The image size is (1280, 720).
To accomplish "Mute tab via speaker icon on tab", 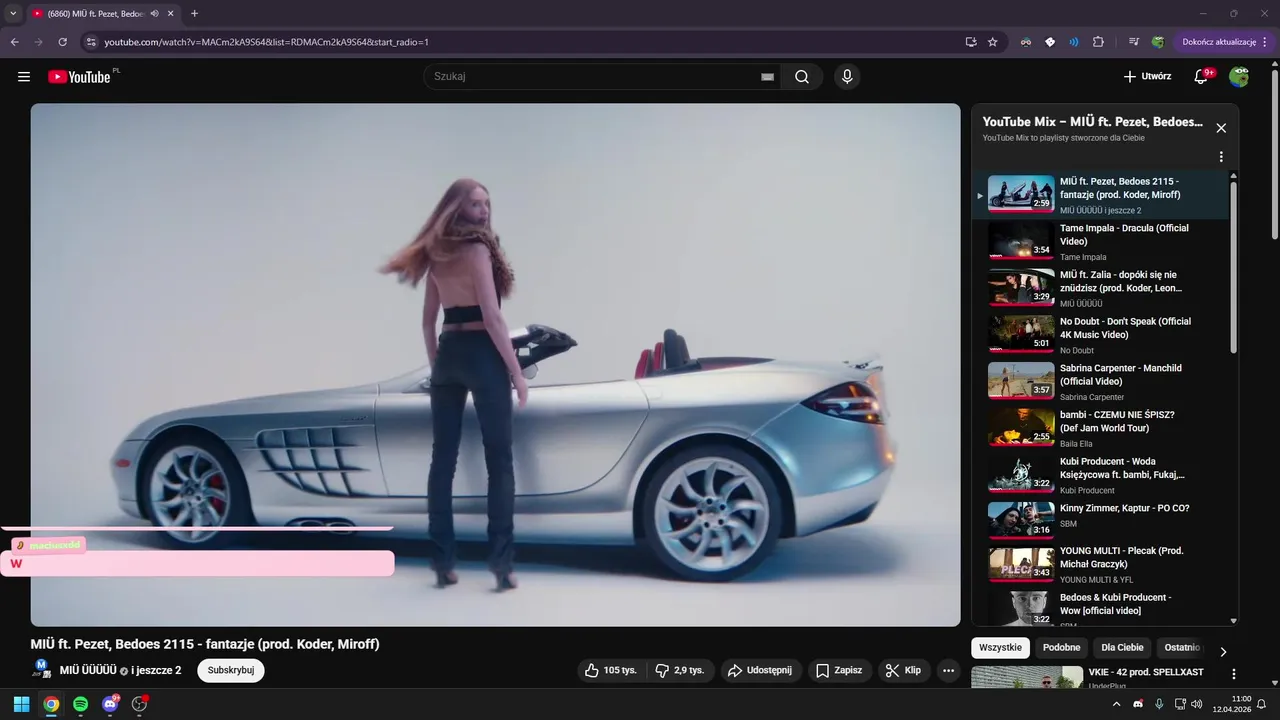I will 155,13.
